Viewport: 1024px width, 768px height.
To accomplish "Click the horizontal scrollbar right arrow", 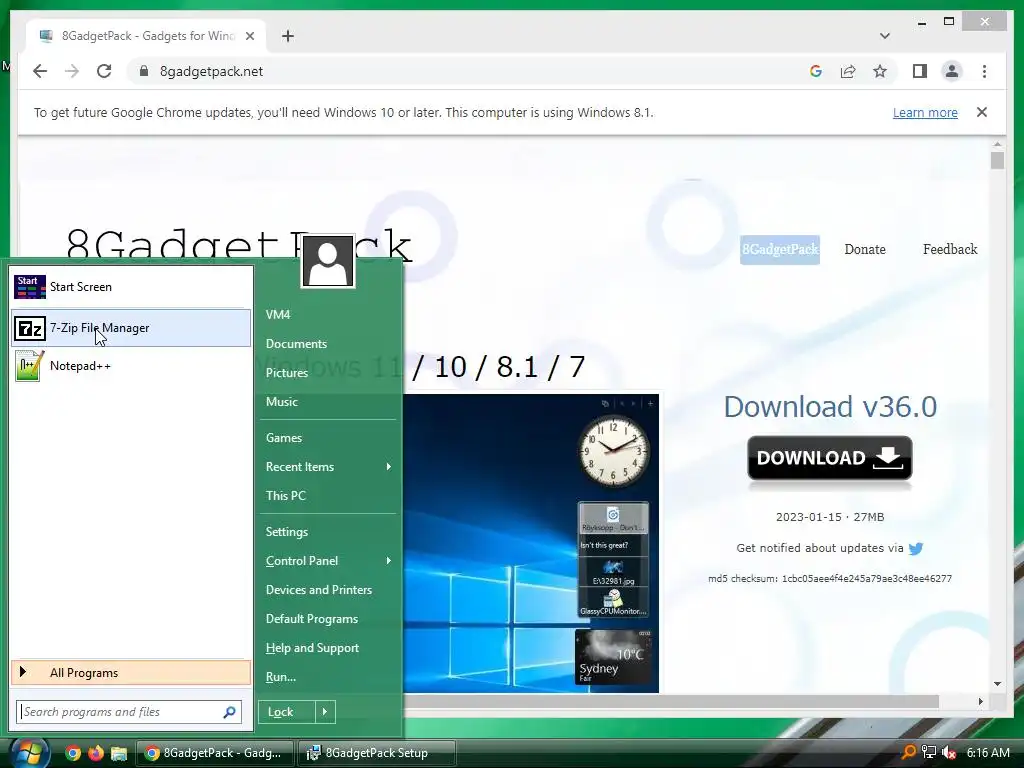I will click(x=980, y=701).
